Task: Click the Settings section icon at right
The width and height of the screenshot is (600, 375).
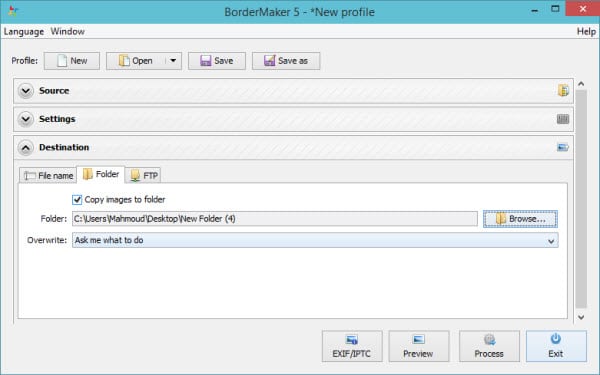Action: tap(563, 119)
